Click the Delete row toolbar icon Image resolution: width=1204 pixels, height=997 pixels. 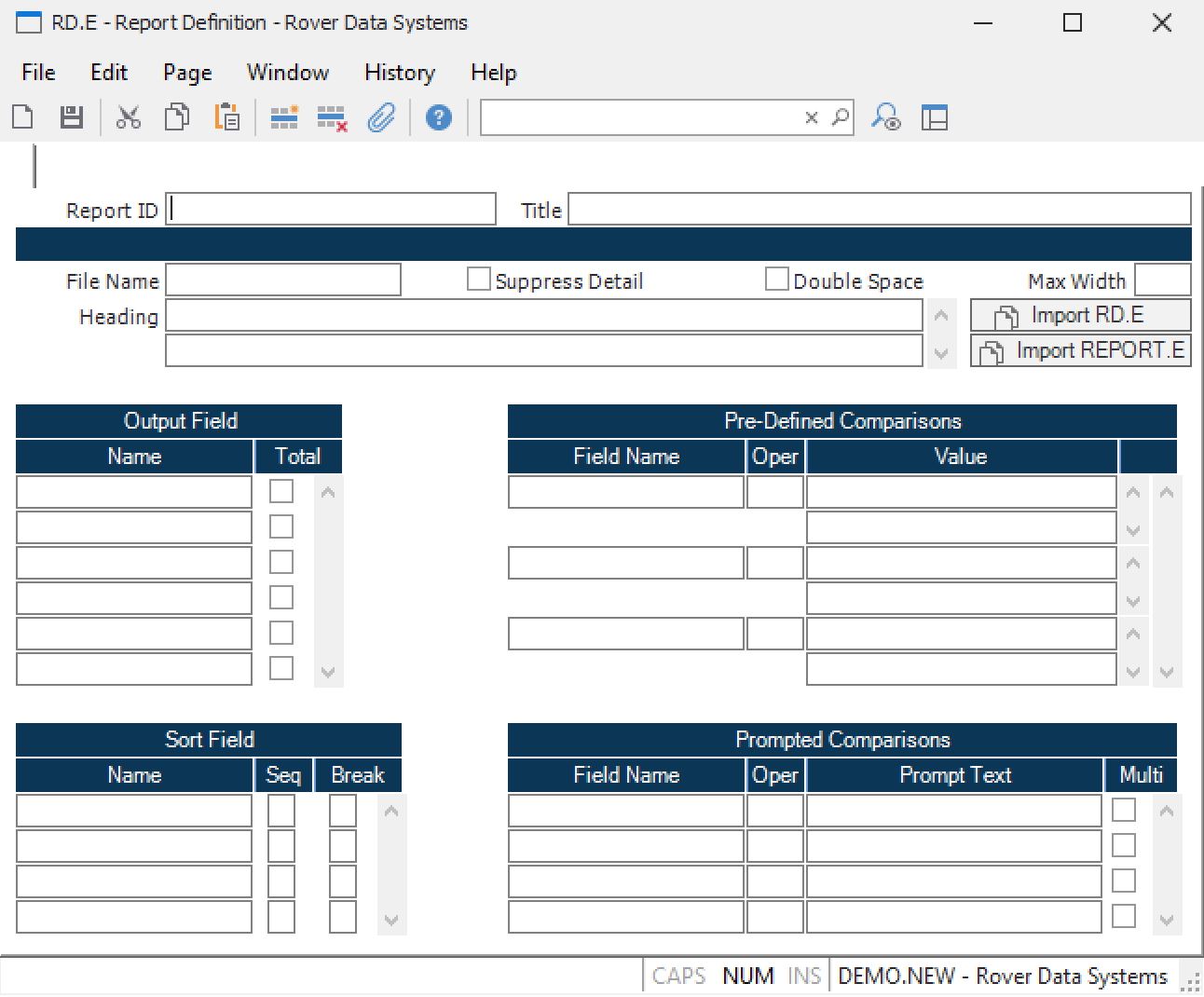point(332,118)
